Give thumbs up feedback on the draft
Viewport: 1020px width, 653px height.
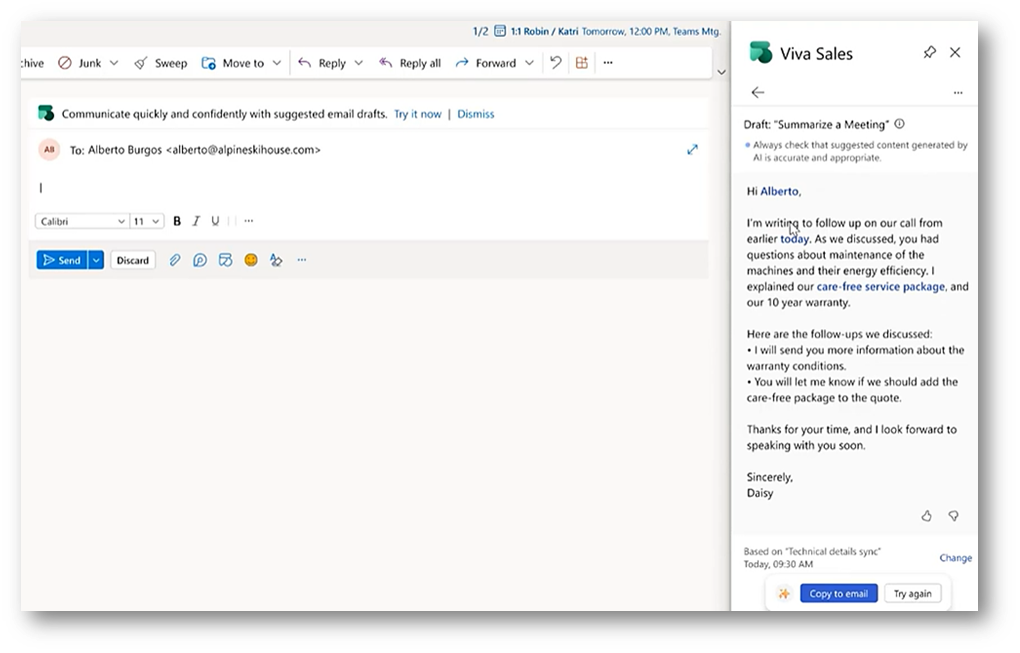pyautogui.click(x=926, y=515)
